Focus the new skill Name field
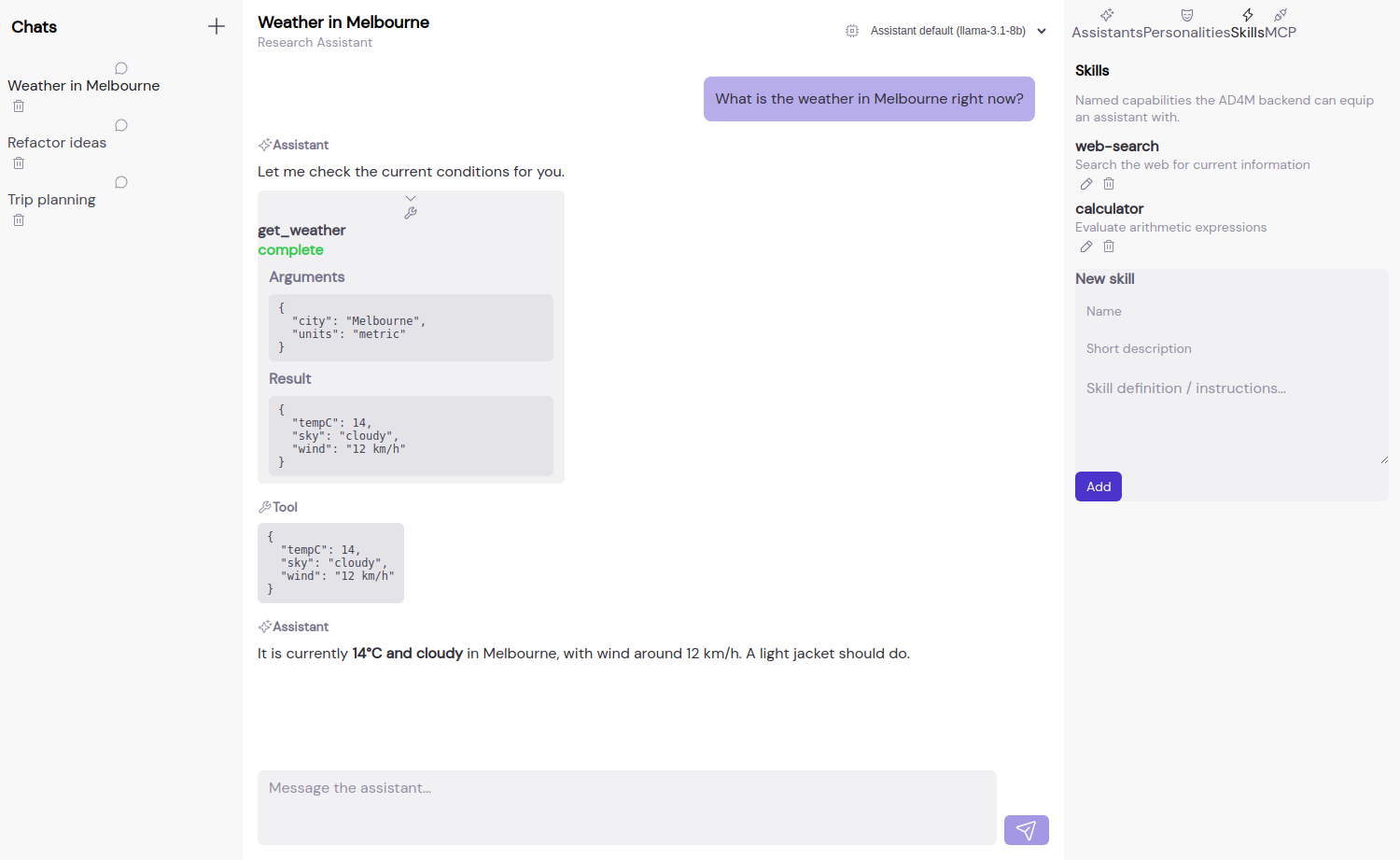 click(1232, 311)
